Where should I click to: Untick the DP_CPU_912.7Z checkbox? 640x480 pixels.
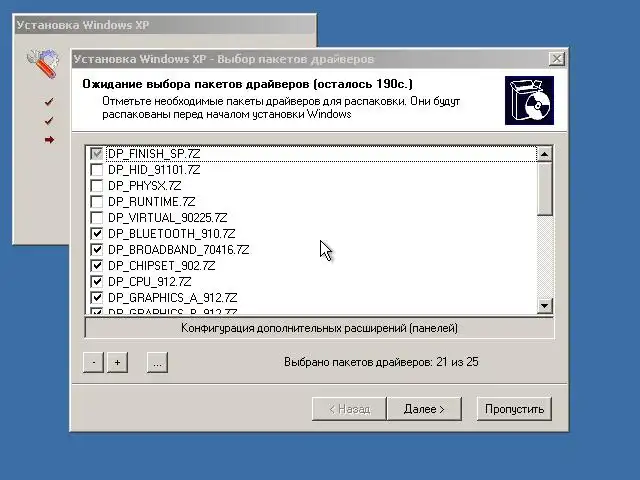97,282
